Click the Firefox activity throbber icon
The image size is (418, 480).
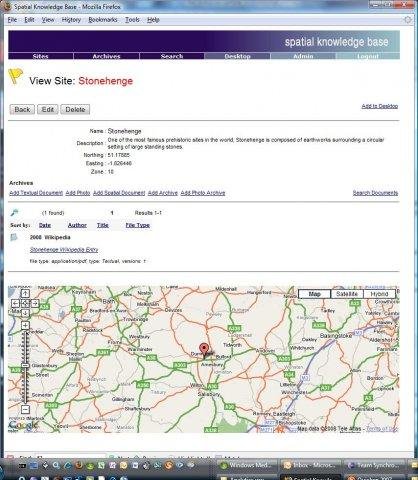[408, 20]
